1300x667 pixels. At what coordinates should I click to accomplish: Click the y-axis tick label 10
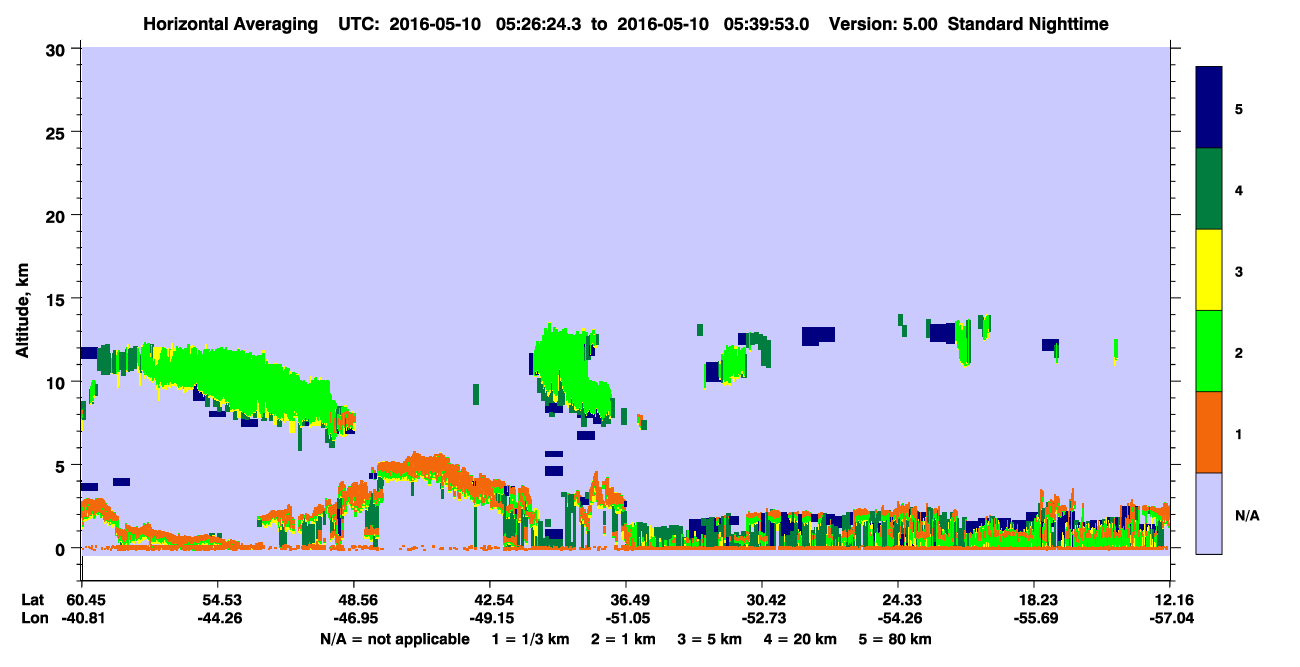click(58, 382)
